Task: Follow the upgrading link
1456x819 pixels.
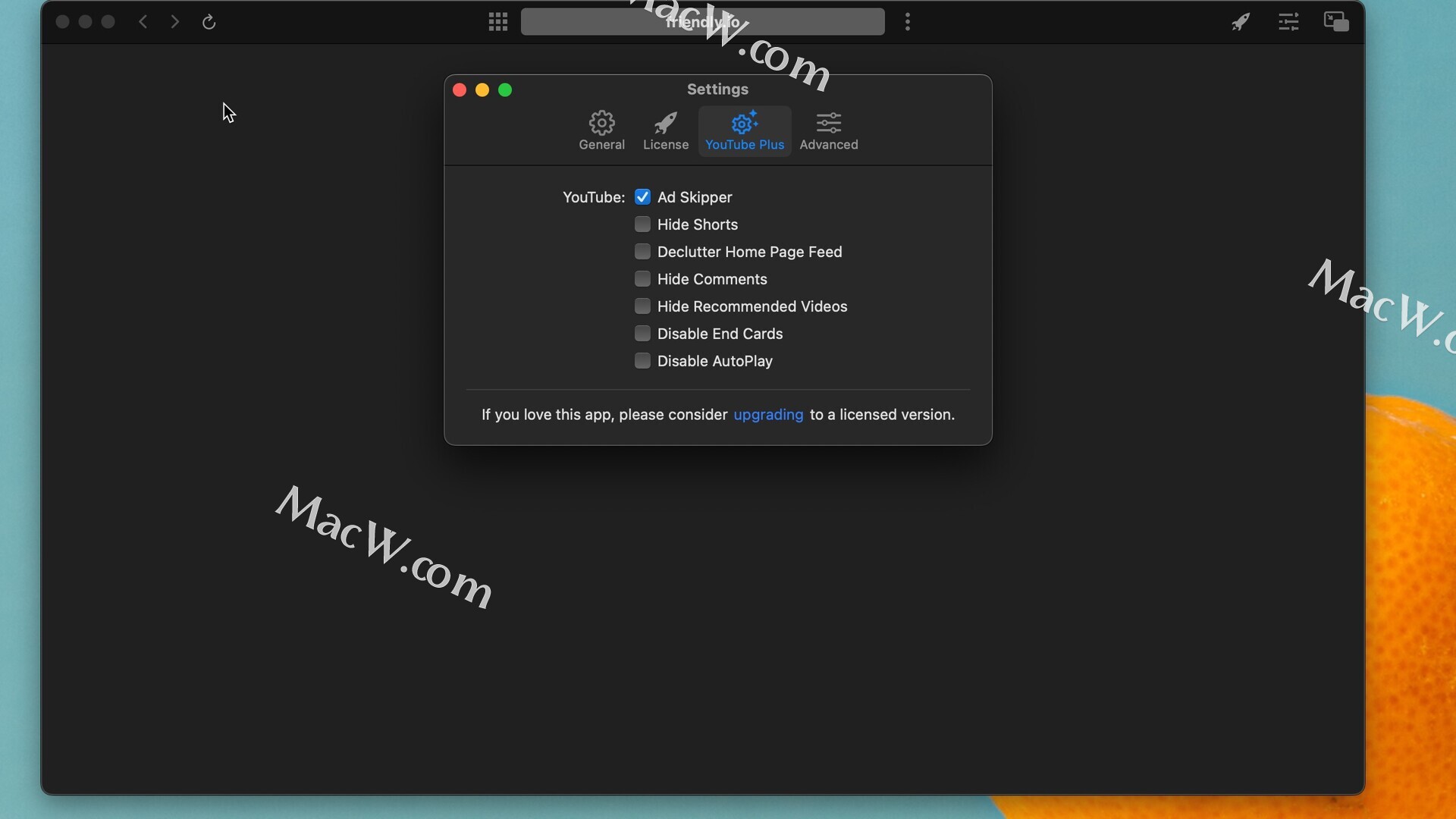Action: click(x=768, y=415)
